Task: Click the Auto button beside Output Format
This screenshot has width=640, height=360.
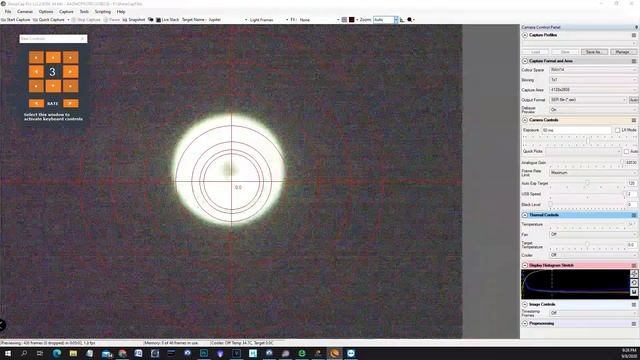Action: click(x=633, y=100)
